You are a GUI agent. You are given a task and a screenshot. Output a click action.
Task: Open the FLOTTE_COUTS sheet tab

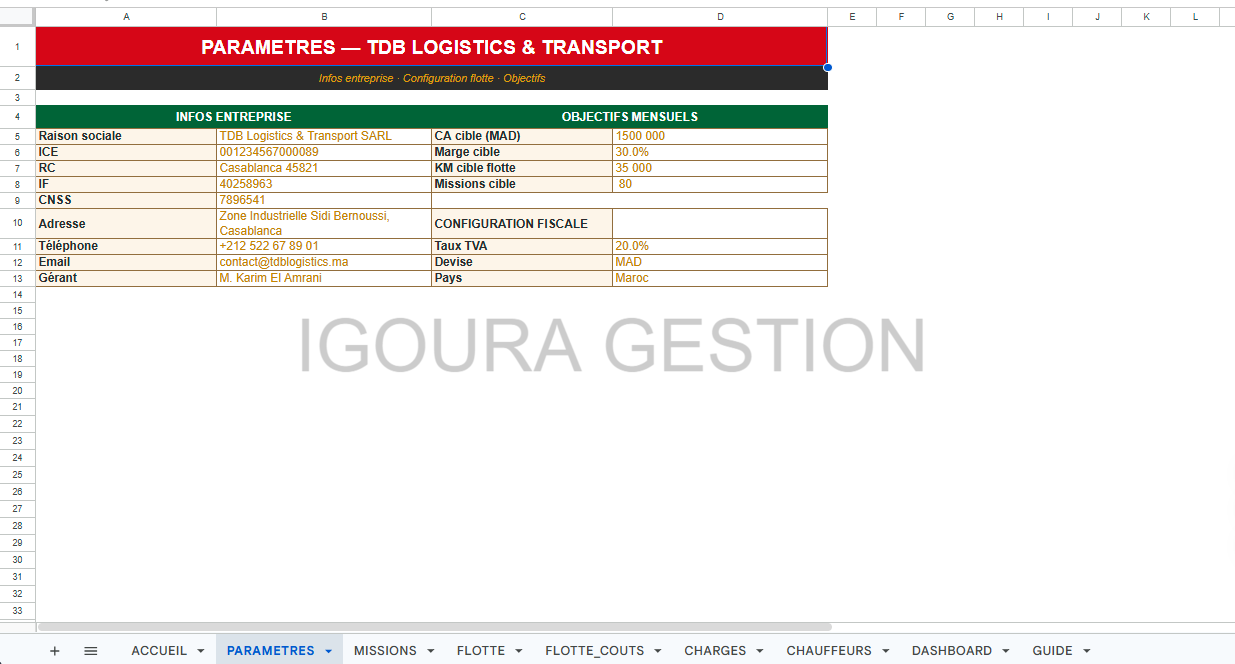pyautogui.click(x=595, y=650)
